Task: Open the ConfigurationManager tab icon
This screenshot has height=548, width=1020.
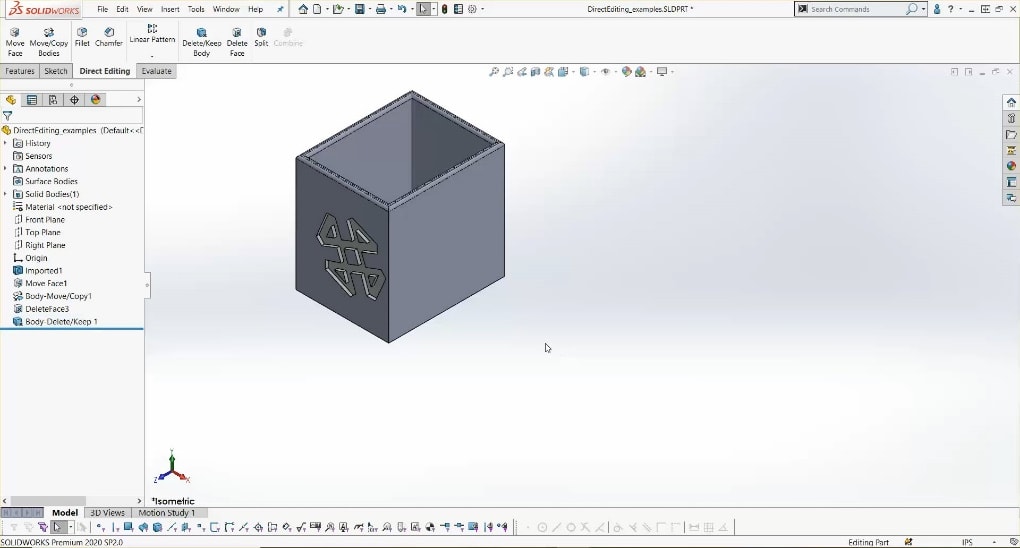Action: [53, 100]
